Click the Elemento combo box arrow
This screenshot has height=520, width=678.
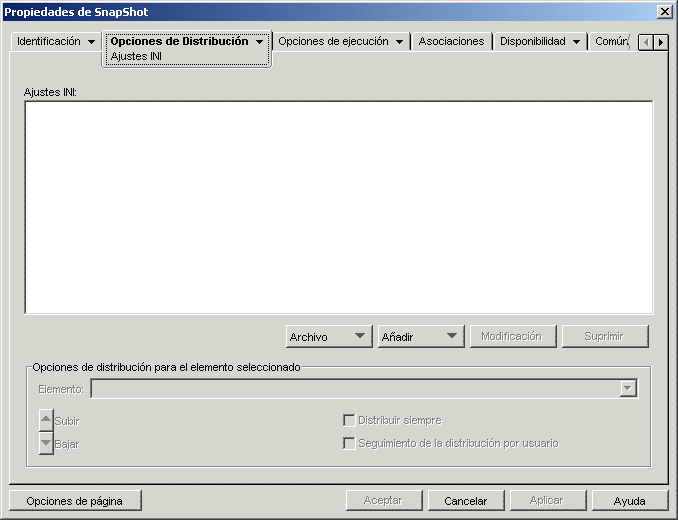628,389
